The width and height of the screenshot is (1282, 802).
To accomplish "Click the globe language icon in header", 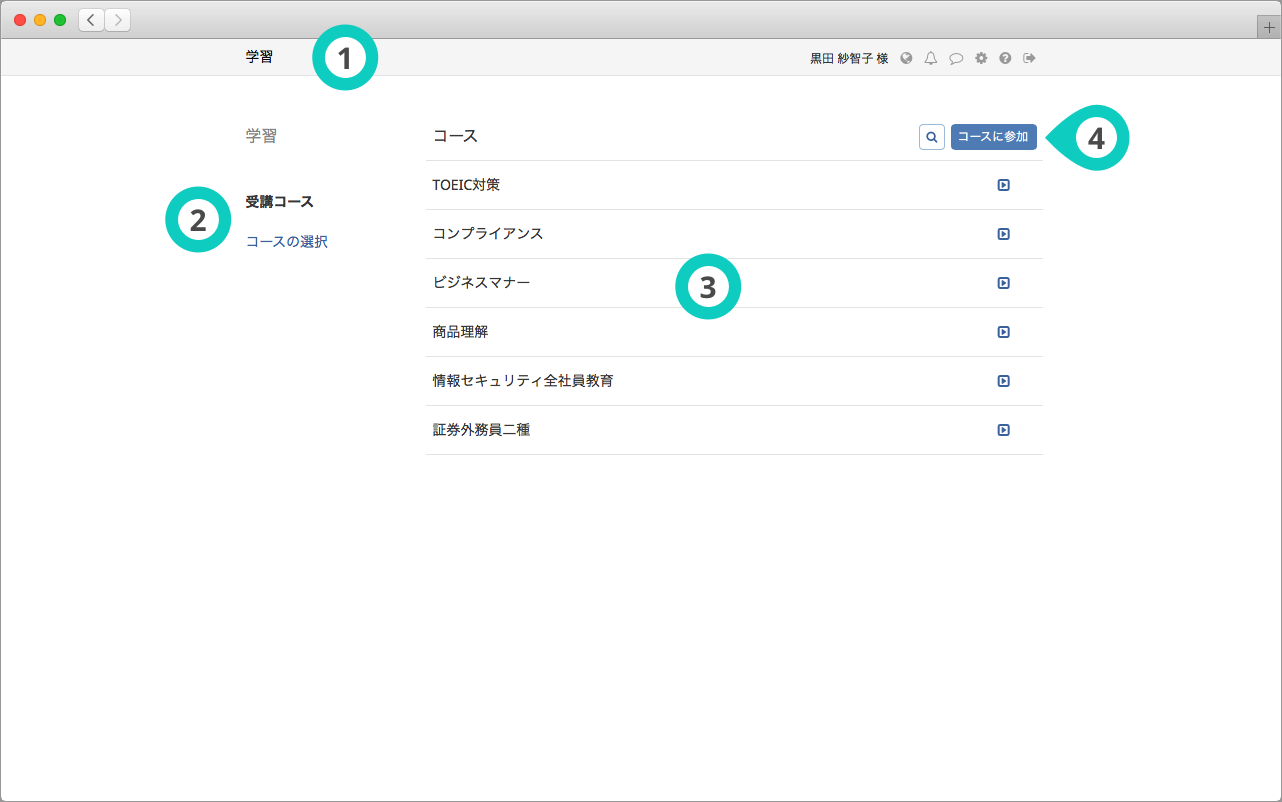I will [x=906, y=58].
